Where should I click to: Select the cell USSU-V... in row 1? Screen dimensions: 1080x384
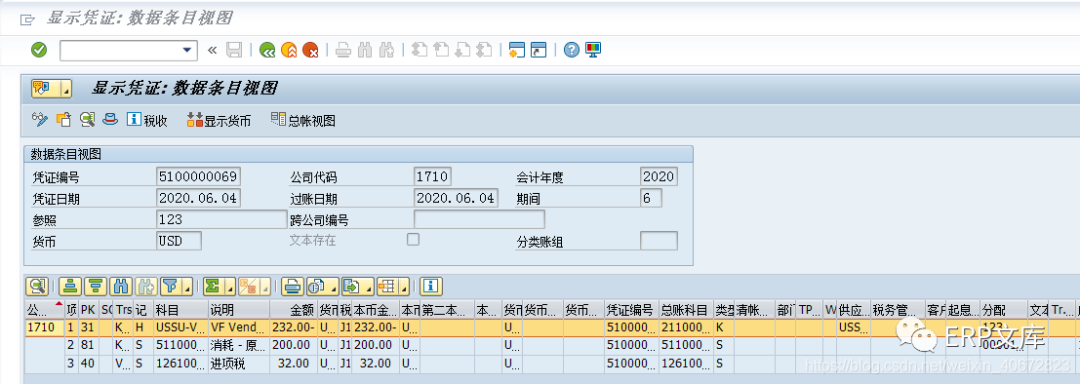pyautogui.click(x=180, y=328)
